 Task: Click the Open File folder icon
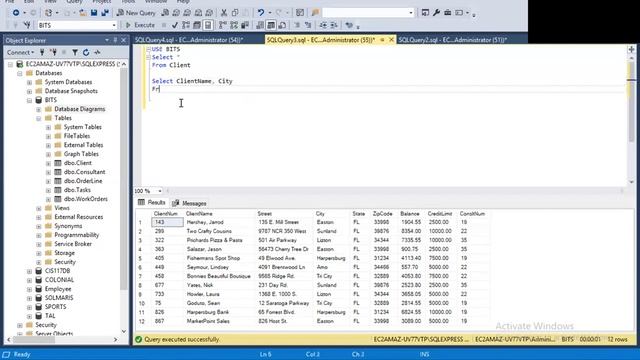[83, 13]
